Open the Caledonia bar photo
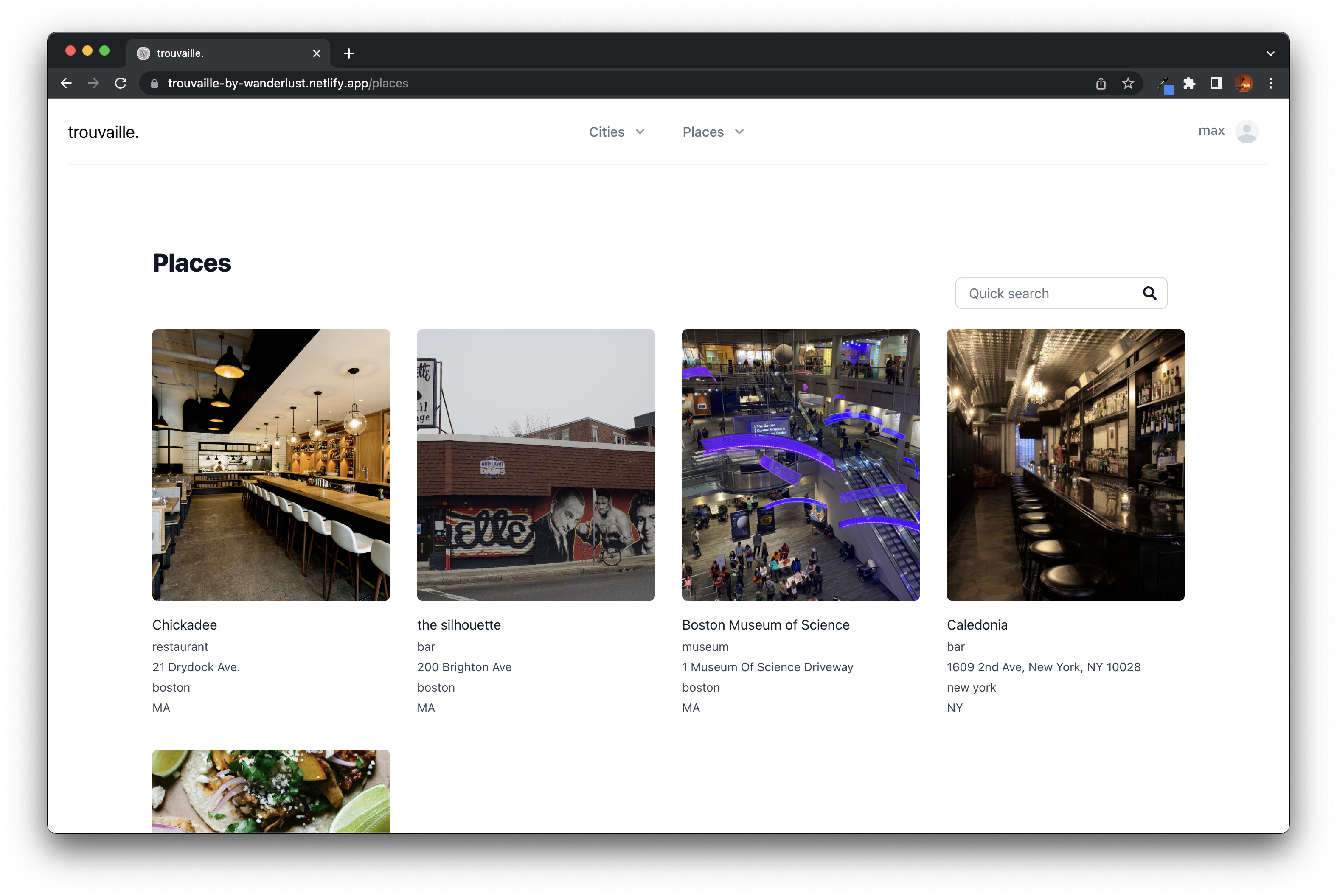 click(1065, 465)
